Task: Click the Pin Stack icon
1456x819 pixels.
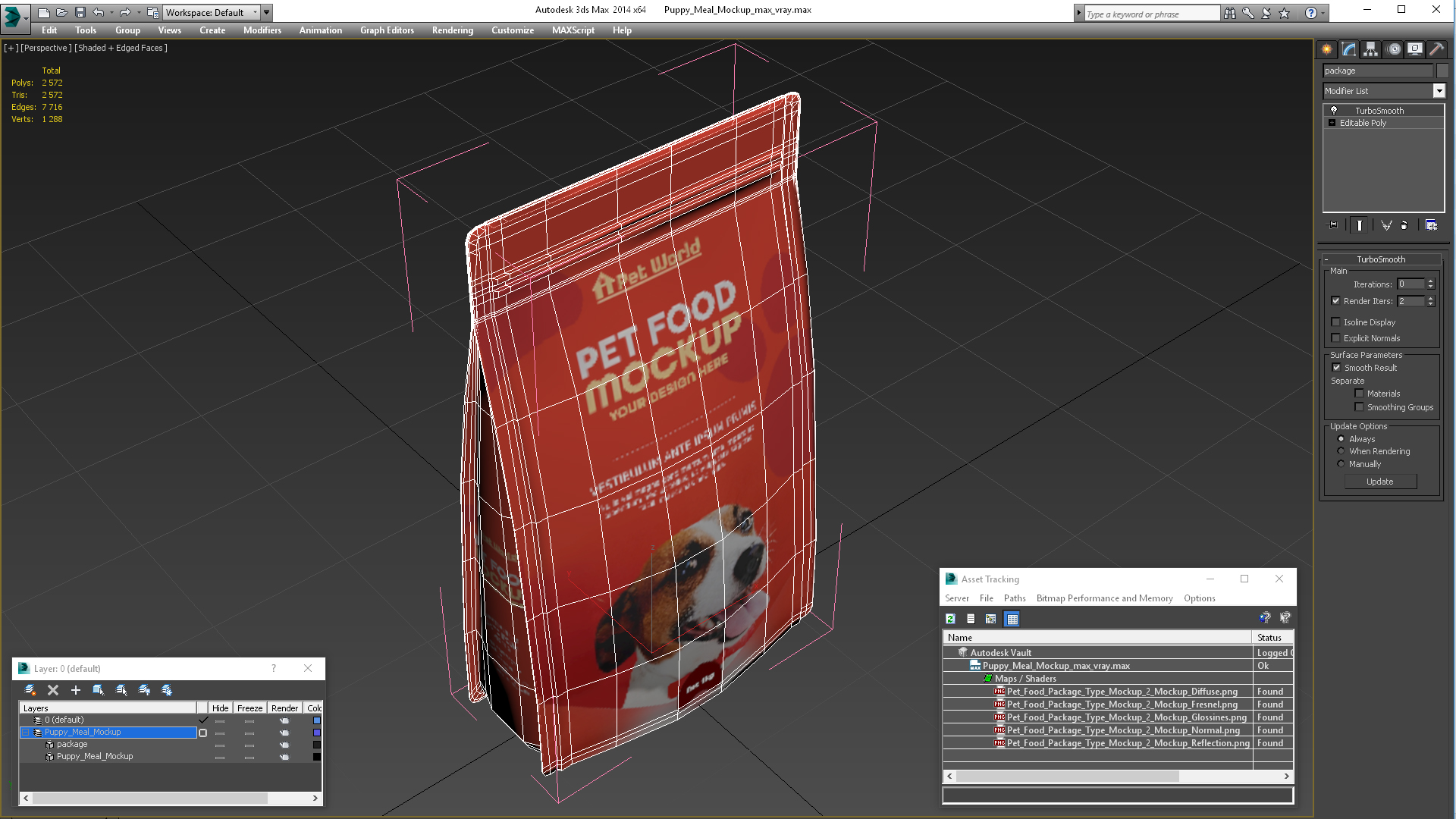Action: (x=1332, y=225)
